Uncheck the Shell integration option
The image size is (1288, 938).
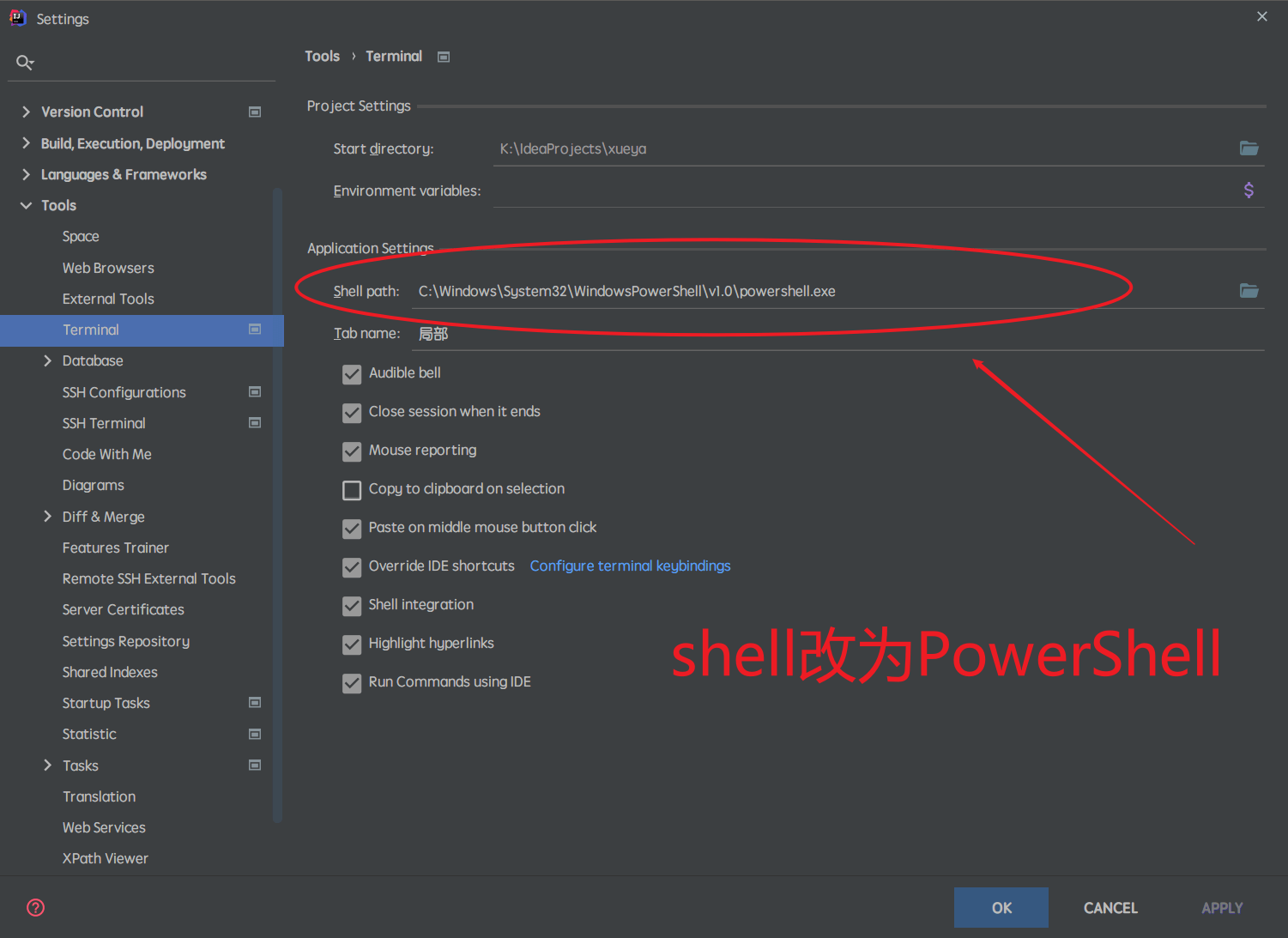pyautogui.click(x=352, y=606)
